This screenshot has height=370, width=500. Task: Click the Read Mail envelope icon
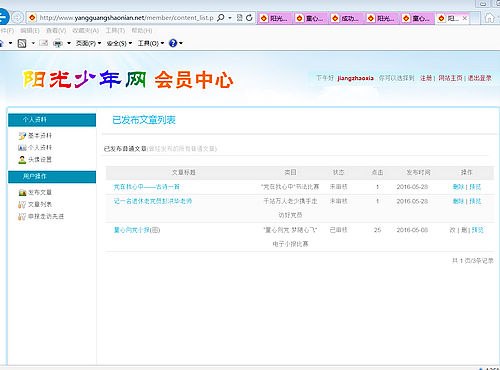[44, 43]
